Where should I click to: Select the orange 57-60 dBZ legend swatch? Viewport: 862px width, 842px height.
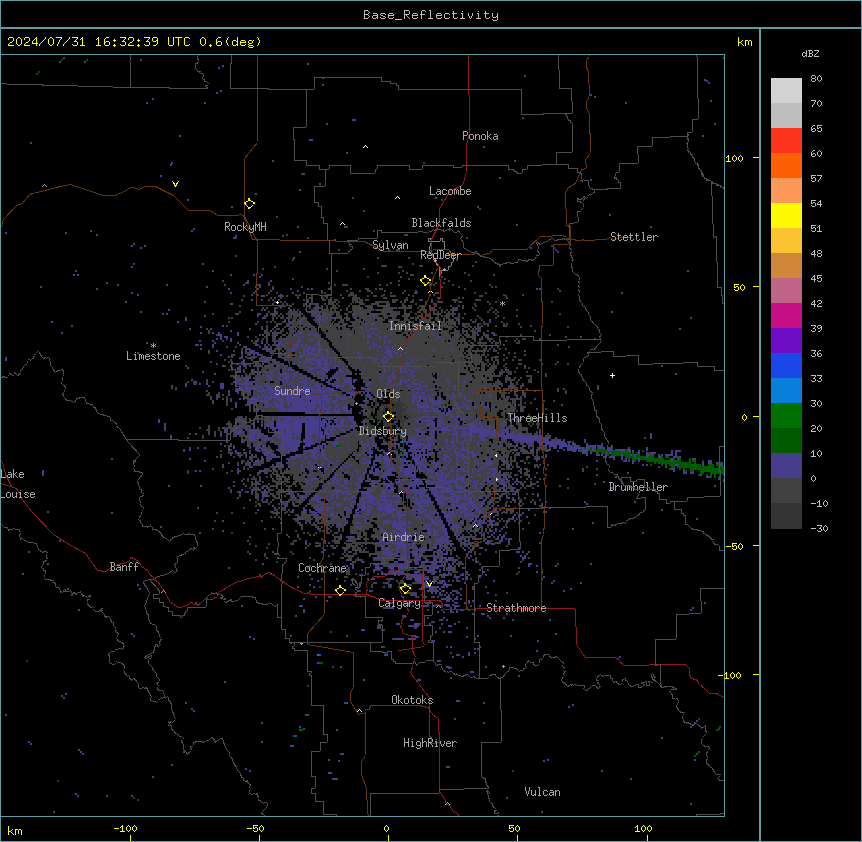point(786,165)
